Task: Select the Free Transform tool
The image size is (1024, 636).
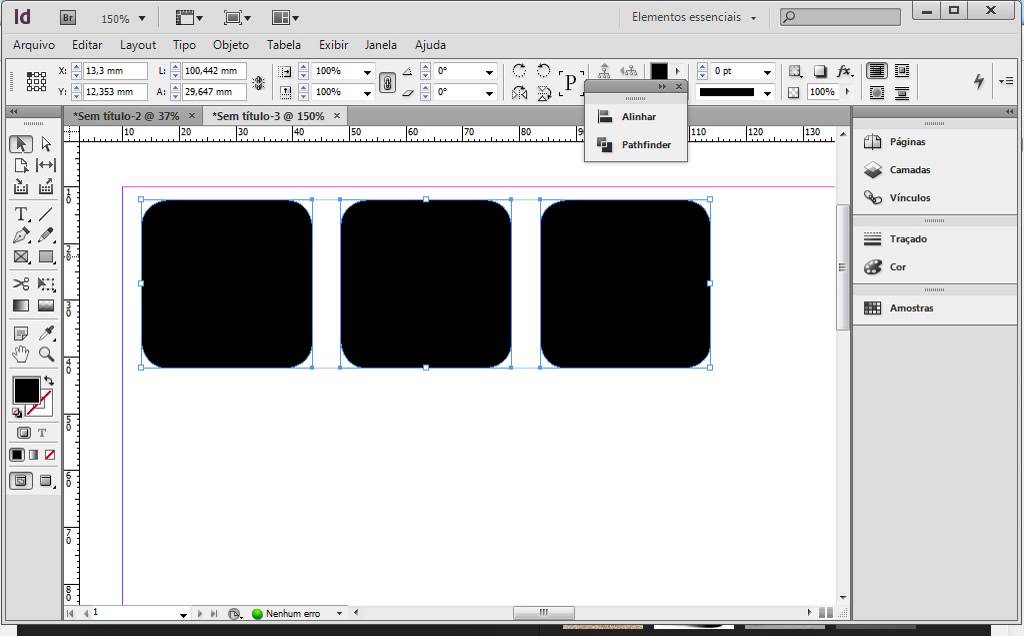Action: (x=46, y=284)
